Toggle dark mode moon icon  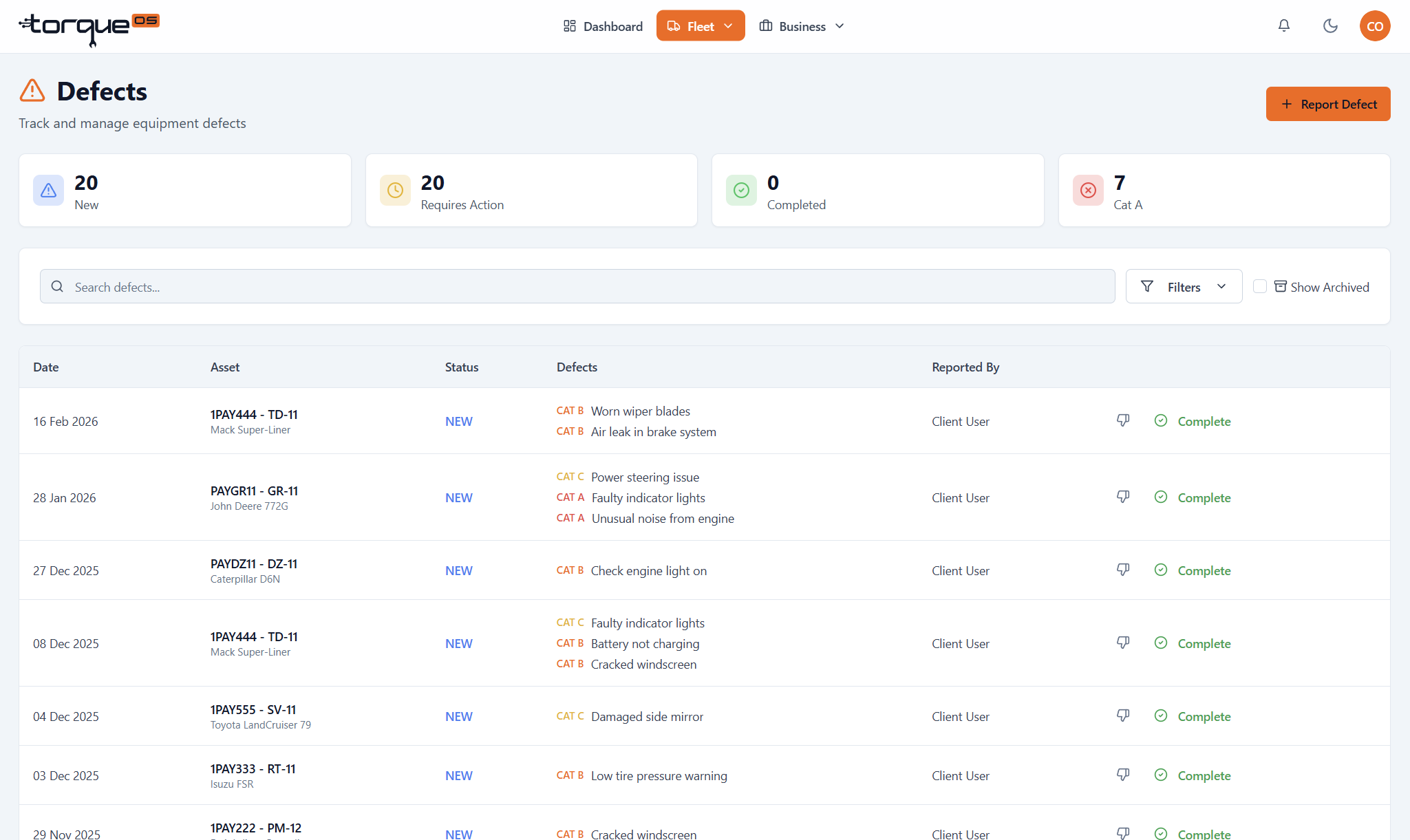click(x=1330, y=26)
